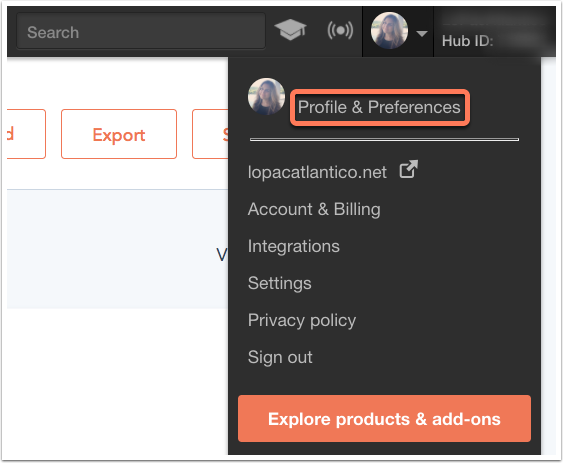Click the partially hidden button right of Export
This screenshot has width=563, height=463.
210,134
